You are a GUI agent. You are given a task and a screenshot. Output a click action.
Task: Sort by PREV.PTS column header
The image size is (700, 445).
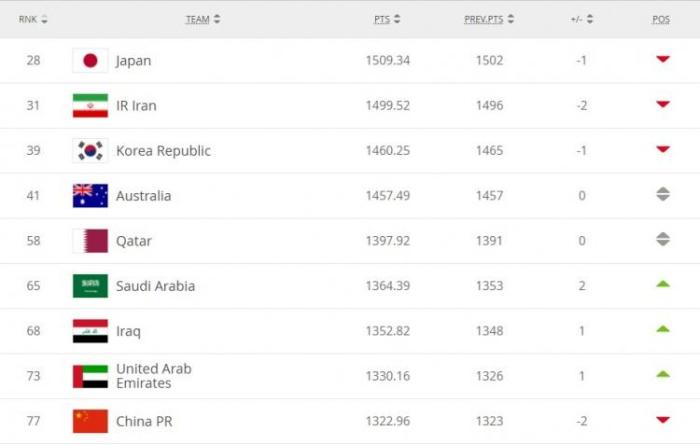[490, 19]
